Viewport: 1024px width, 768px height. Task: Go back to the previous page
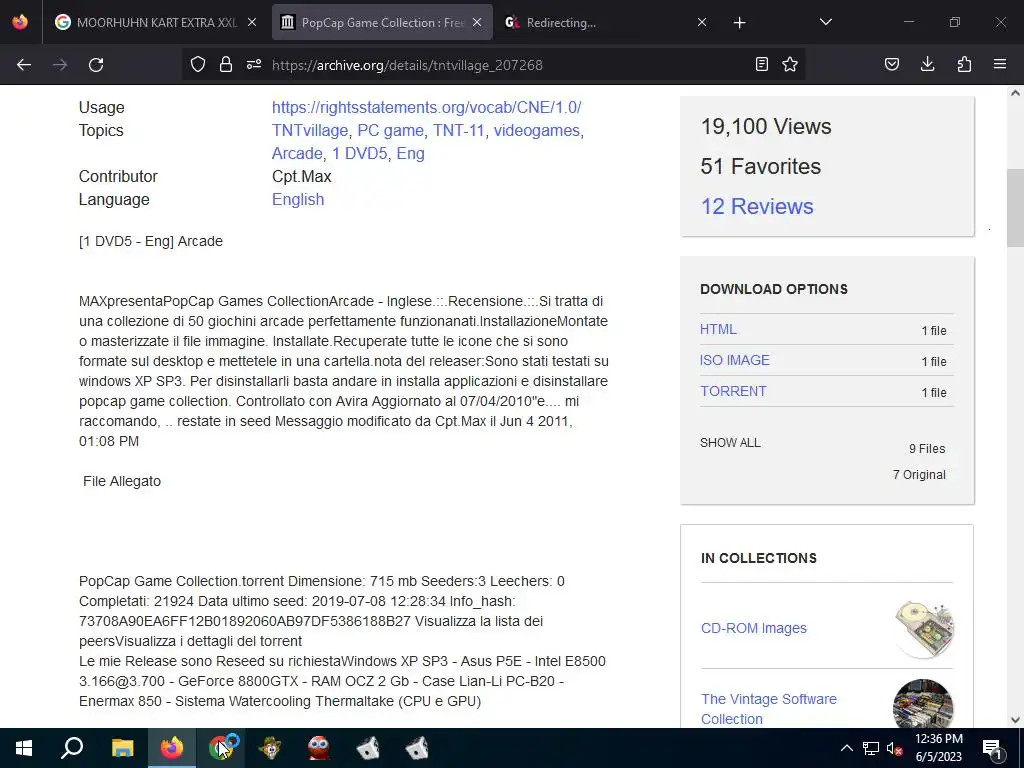coord(24,65)
